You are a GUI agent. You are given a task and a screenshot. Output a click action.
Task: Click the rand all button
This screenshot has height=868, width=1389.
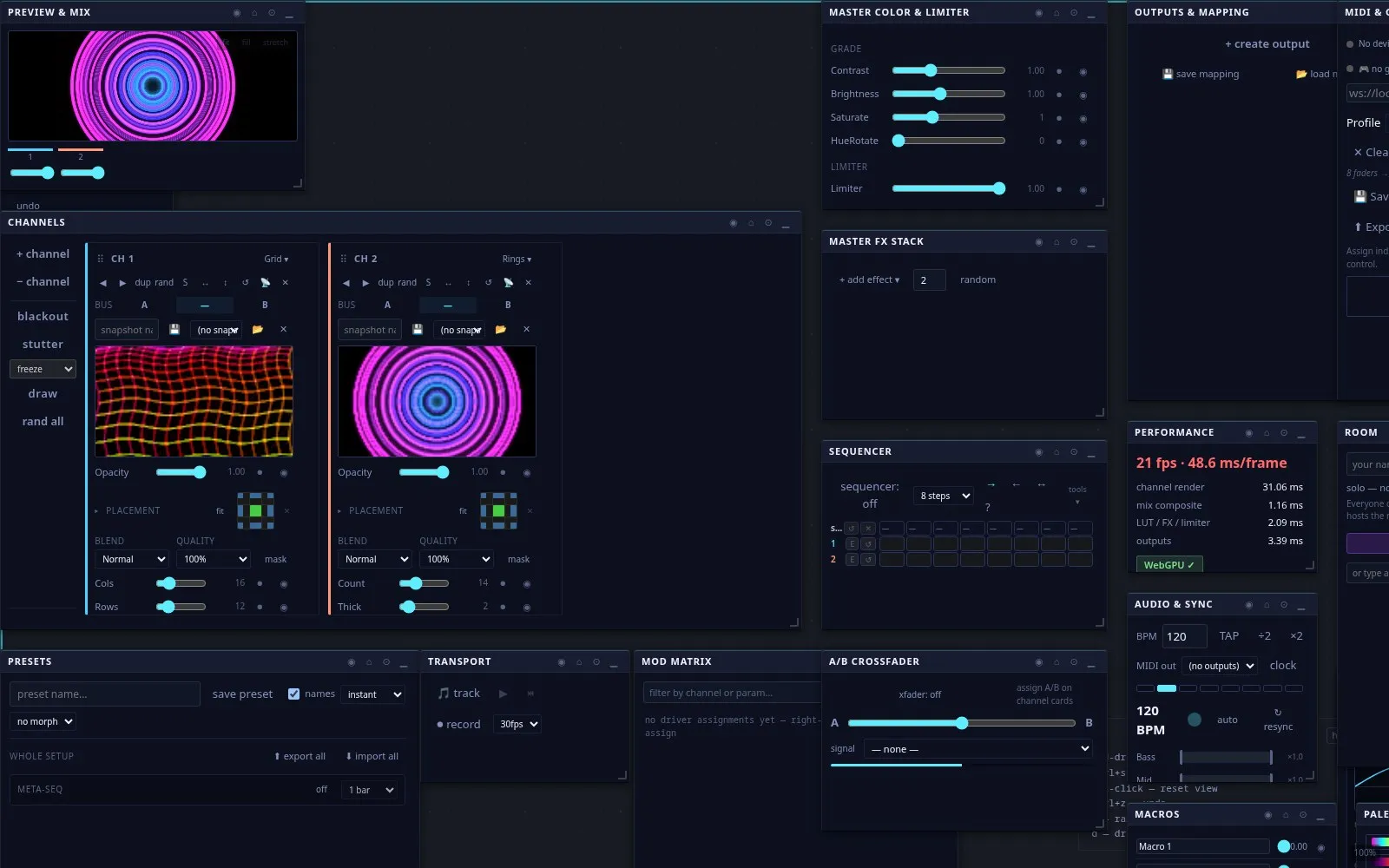(43, 422)
